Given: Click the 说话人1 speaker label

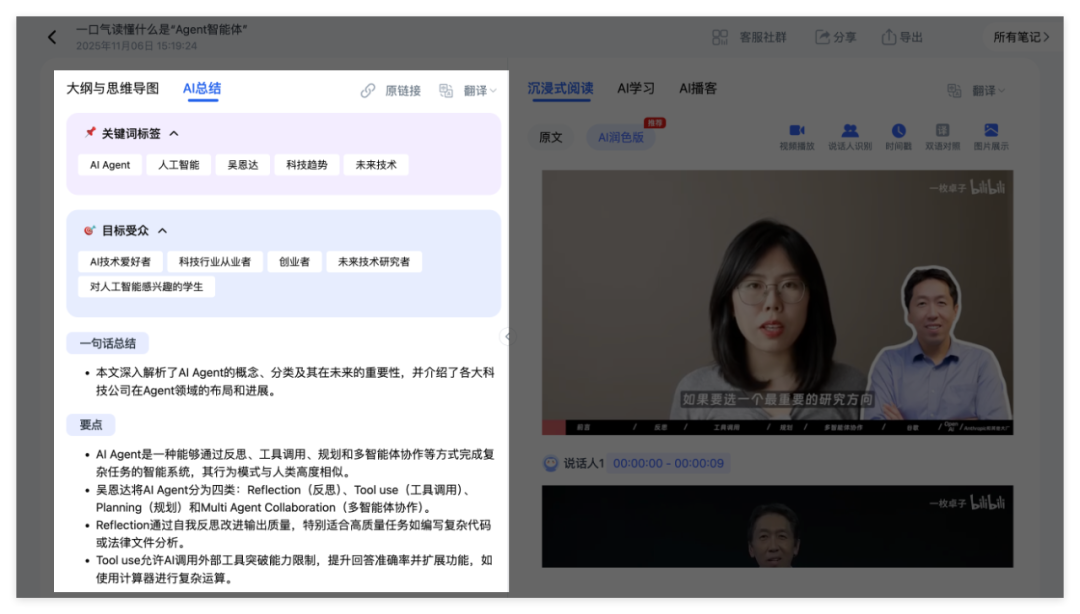Looking at the screenshot, I should click(583, 463).
